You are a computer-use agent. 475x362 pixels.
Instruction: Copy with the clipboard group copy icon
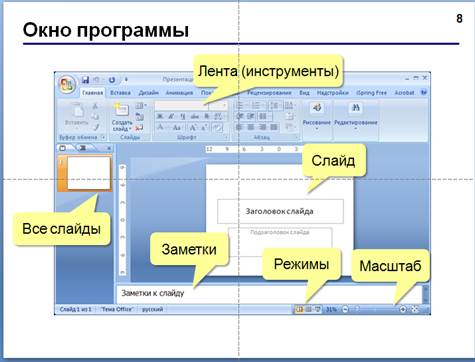(x=95, y=116)
